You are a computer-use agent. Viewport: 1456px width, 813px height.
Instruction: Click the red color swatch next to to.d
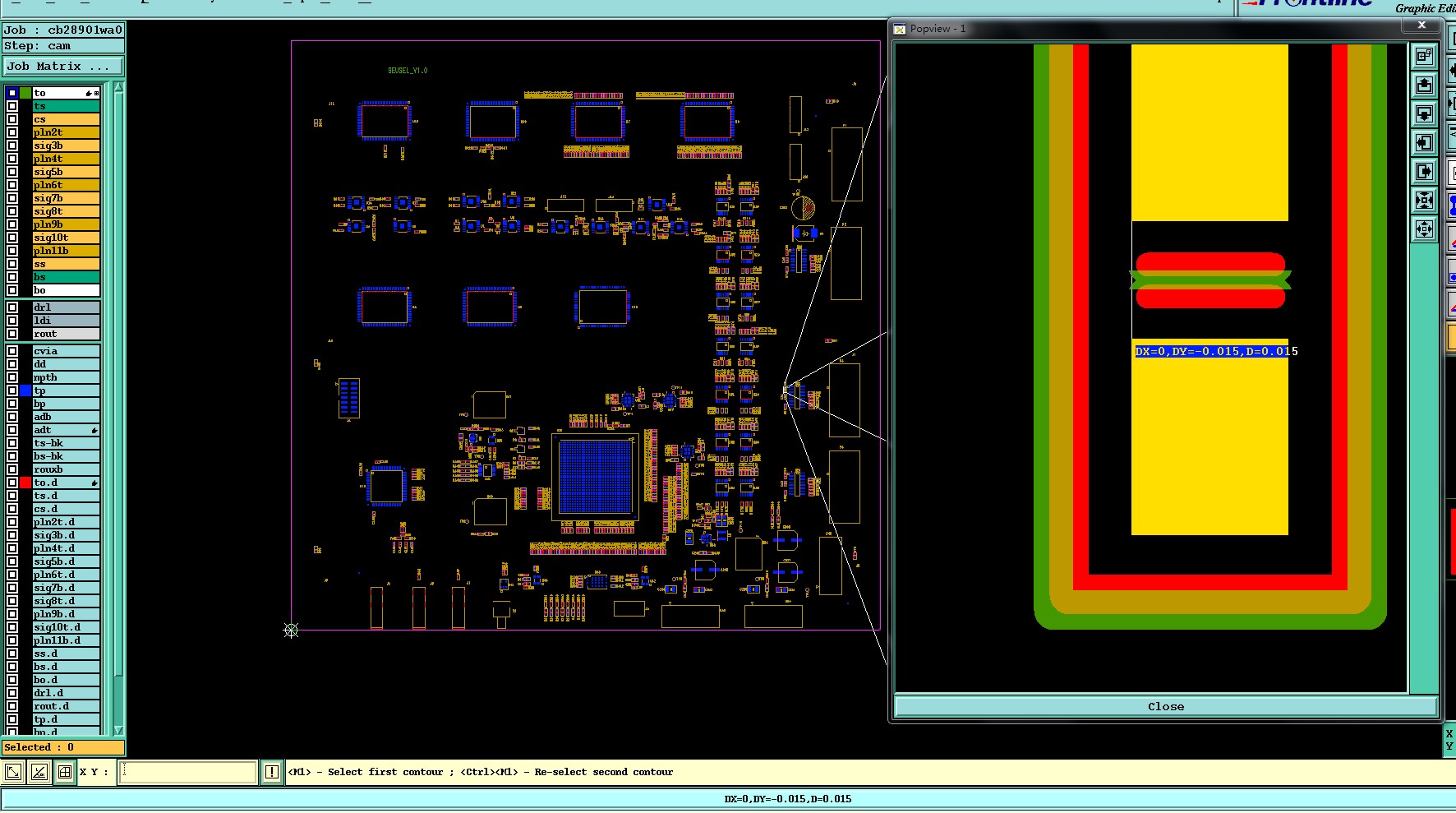tap(25, 483)
